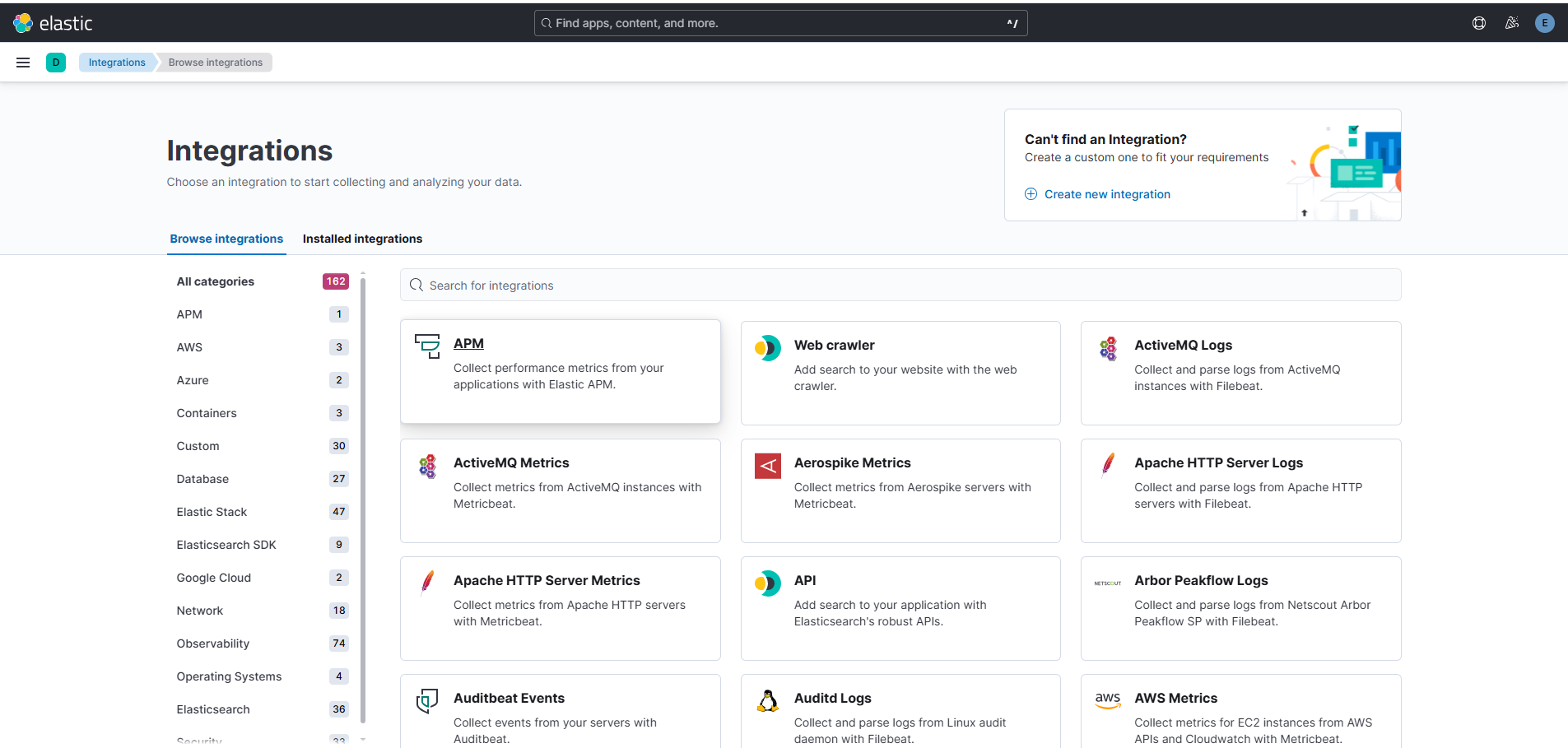Click the API card icon
Viewport: 1568px width, 748px height.
click(768, 583)
